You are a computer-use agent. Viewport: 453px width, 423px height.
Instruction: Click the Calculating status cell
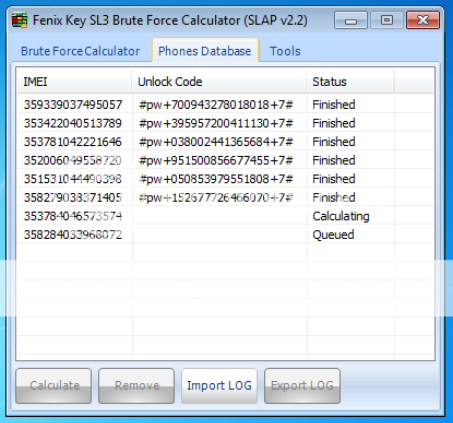[341, 216]
